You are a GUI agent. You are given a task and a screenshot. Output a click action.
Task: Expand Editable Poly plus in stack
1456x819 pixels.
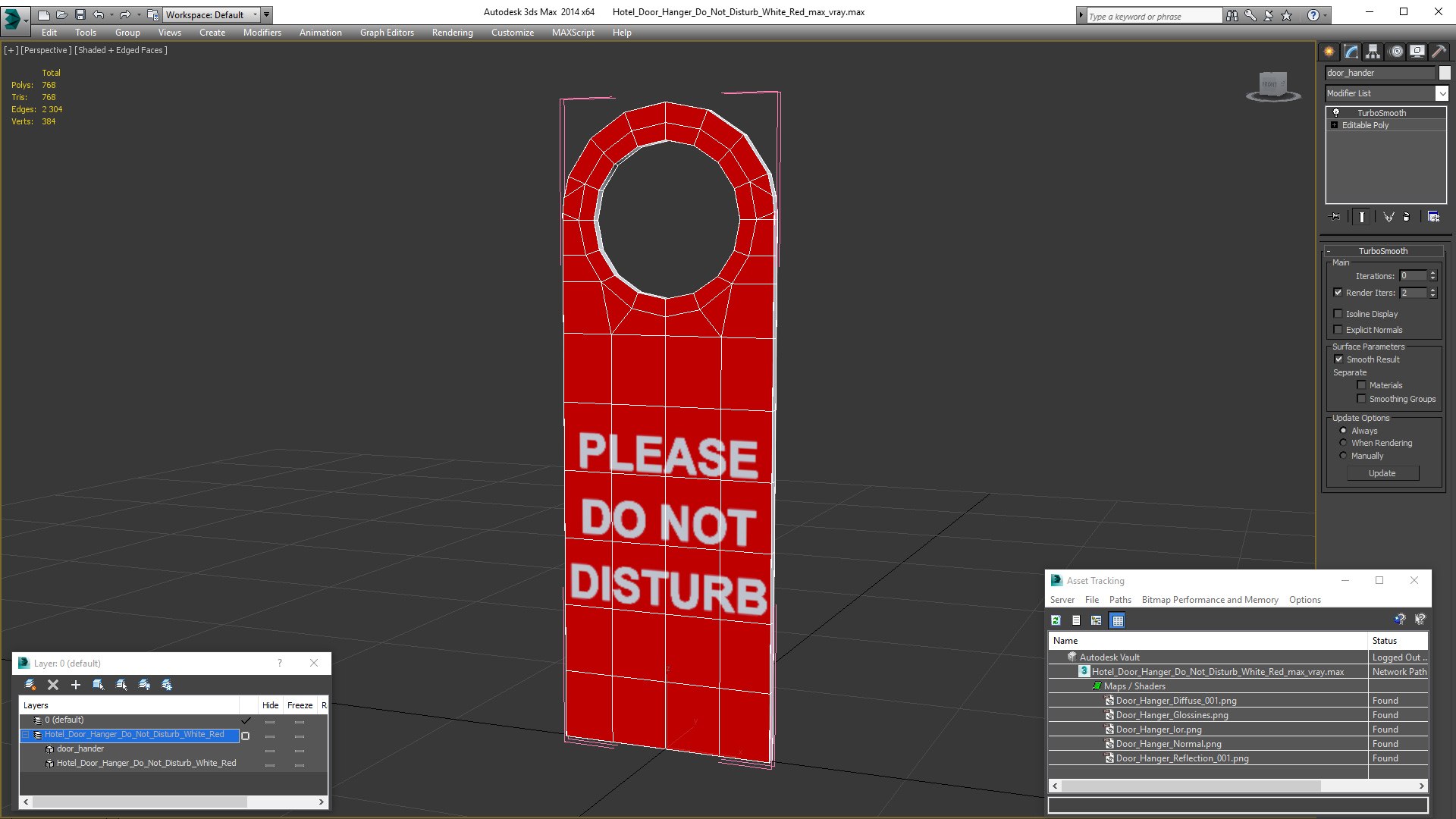coord(1334,125)
